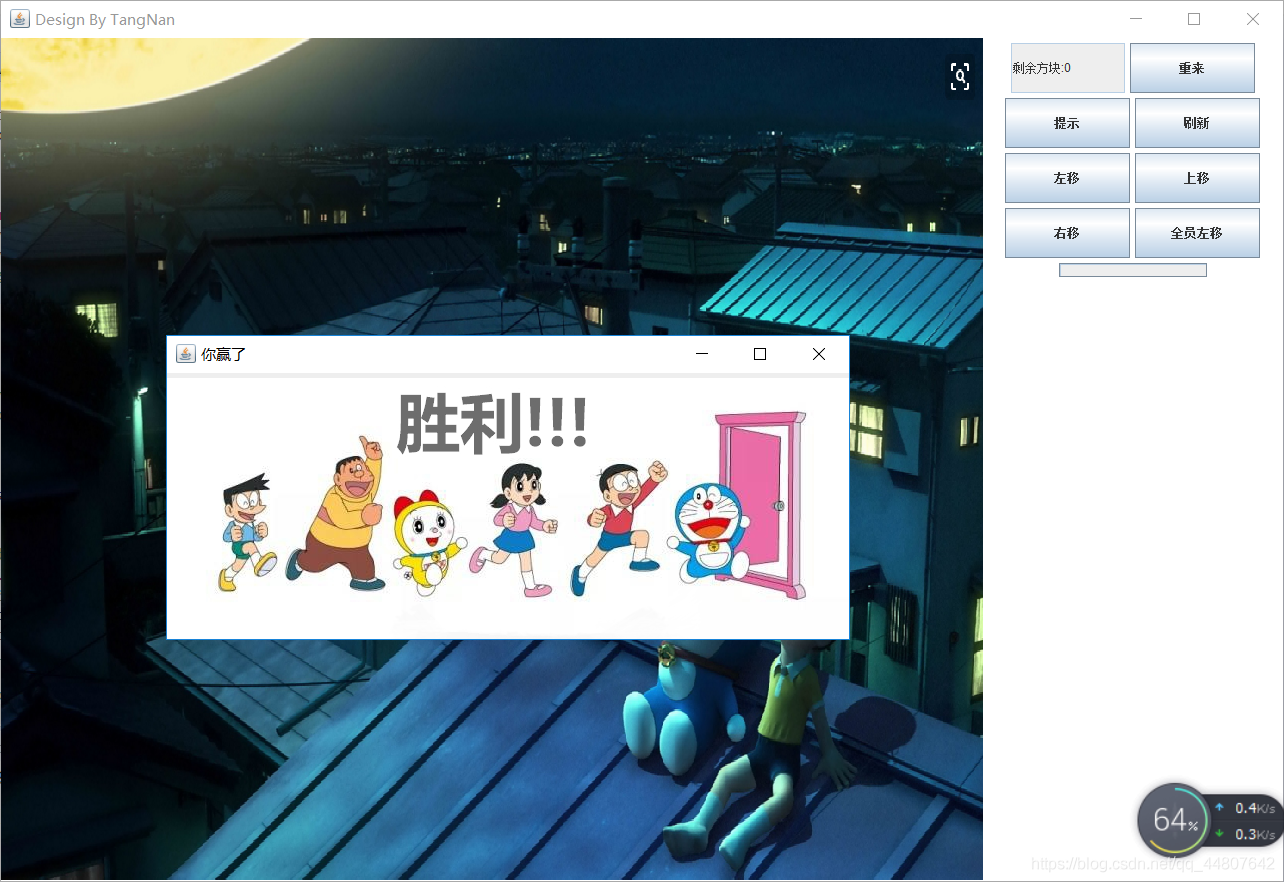Click the 全员左移 button
Viewport: 1284px width, 882px height.
pyautogui.click(x=1197, y=233)
